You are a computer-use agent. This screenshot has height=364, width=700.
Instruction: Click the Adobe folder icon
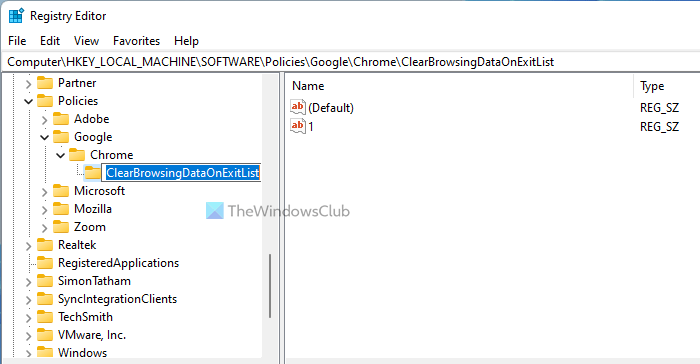[61, 119]
